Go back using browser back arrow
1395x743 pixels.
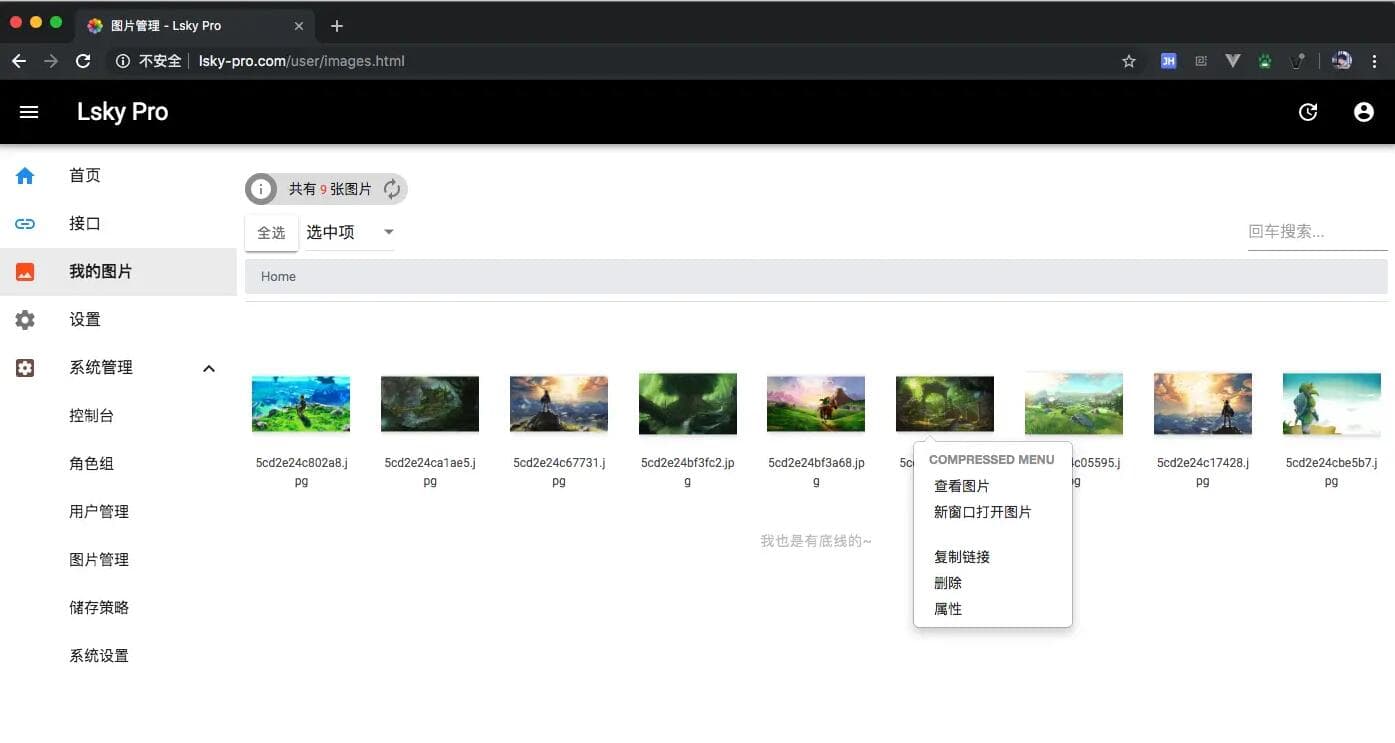pos(19,61)
